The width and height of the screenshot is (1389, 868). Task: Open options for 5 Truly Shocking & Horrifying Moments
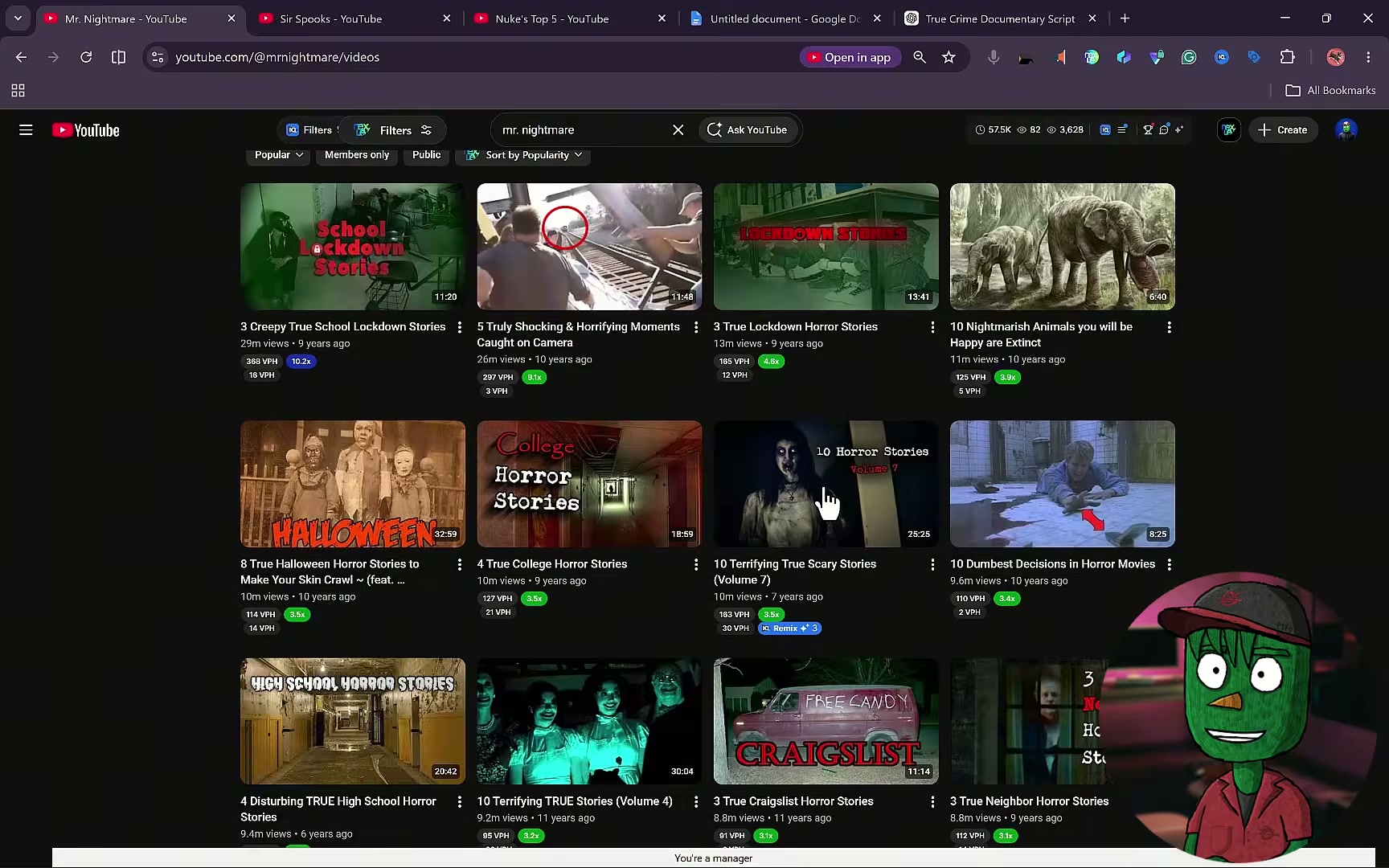(695, 327)
